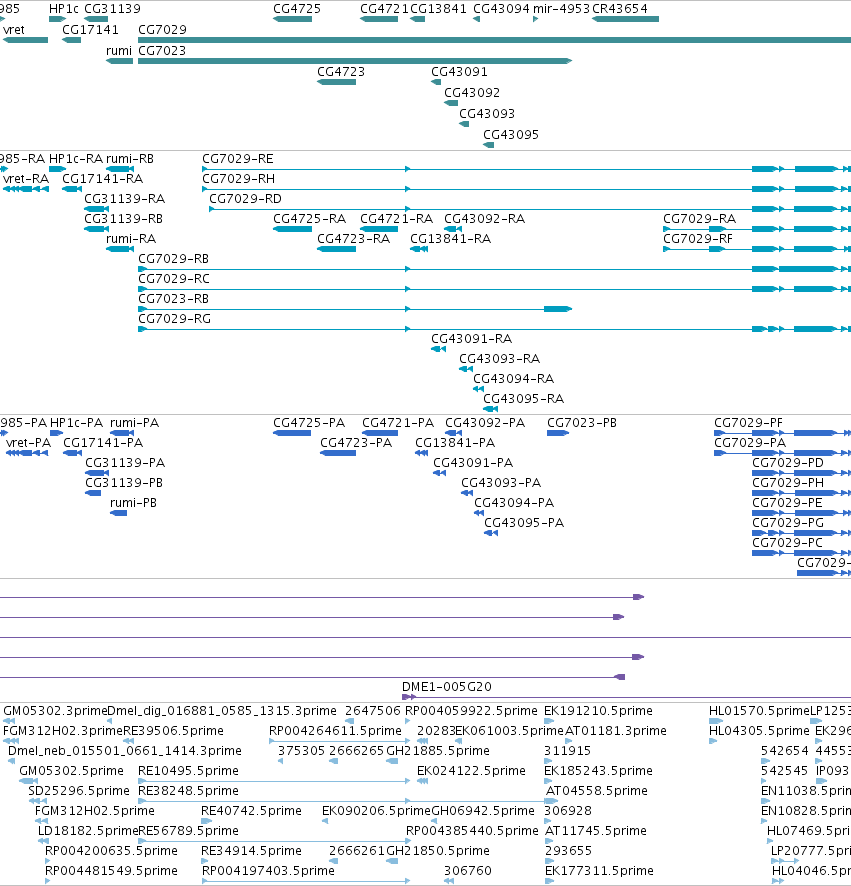851x886 pixels.
Task: Select the CG17141-PA protein label
Action: [x=103, y=442]
